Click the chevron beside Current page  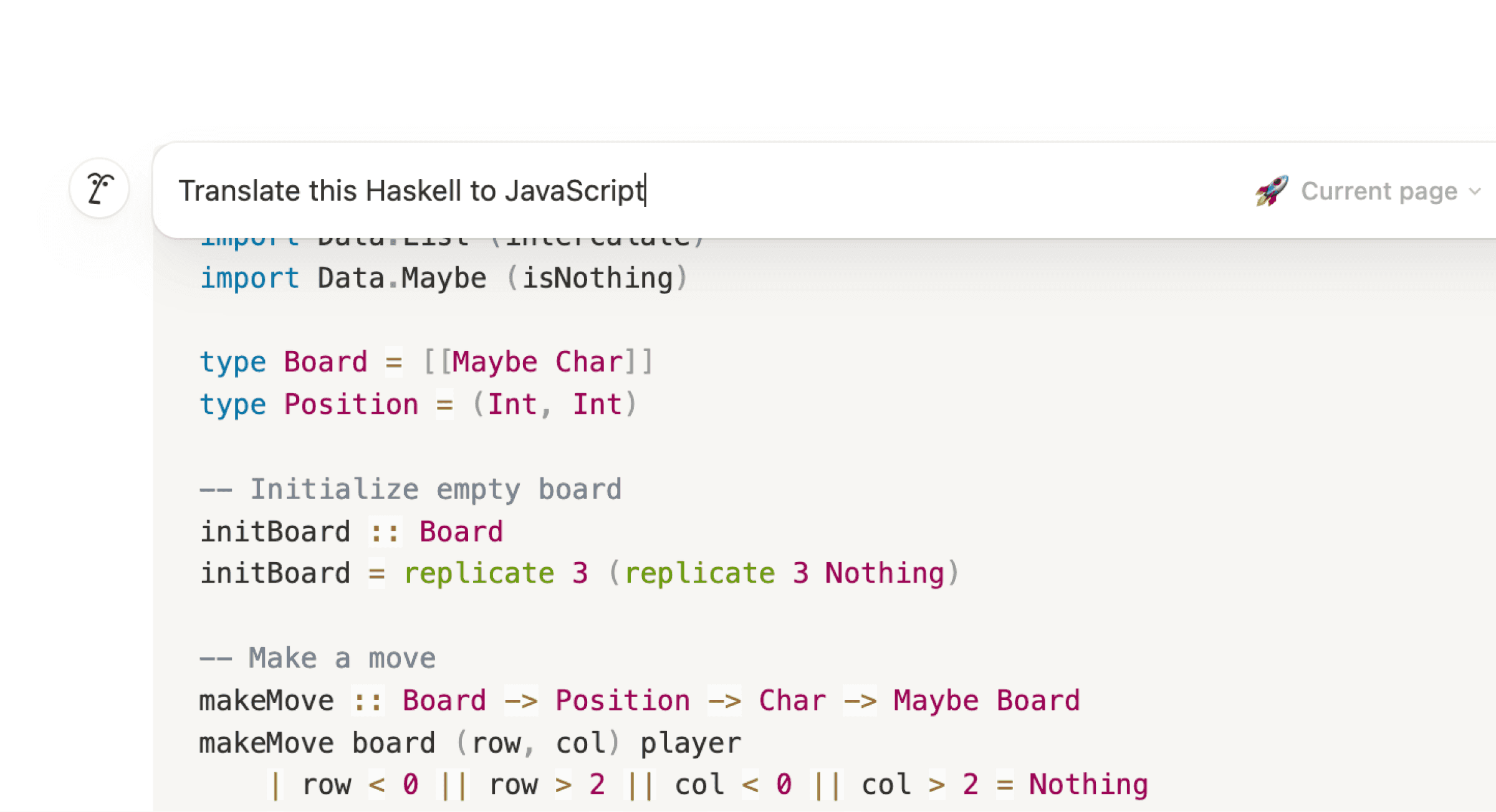coord(1475,191)
